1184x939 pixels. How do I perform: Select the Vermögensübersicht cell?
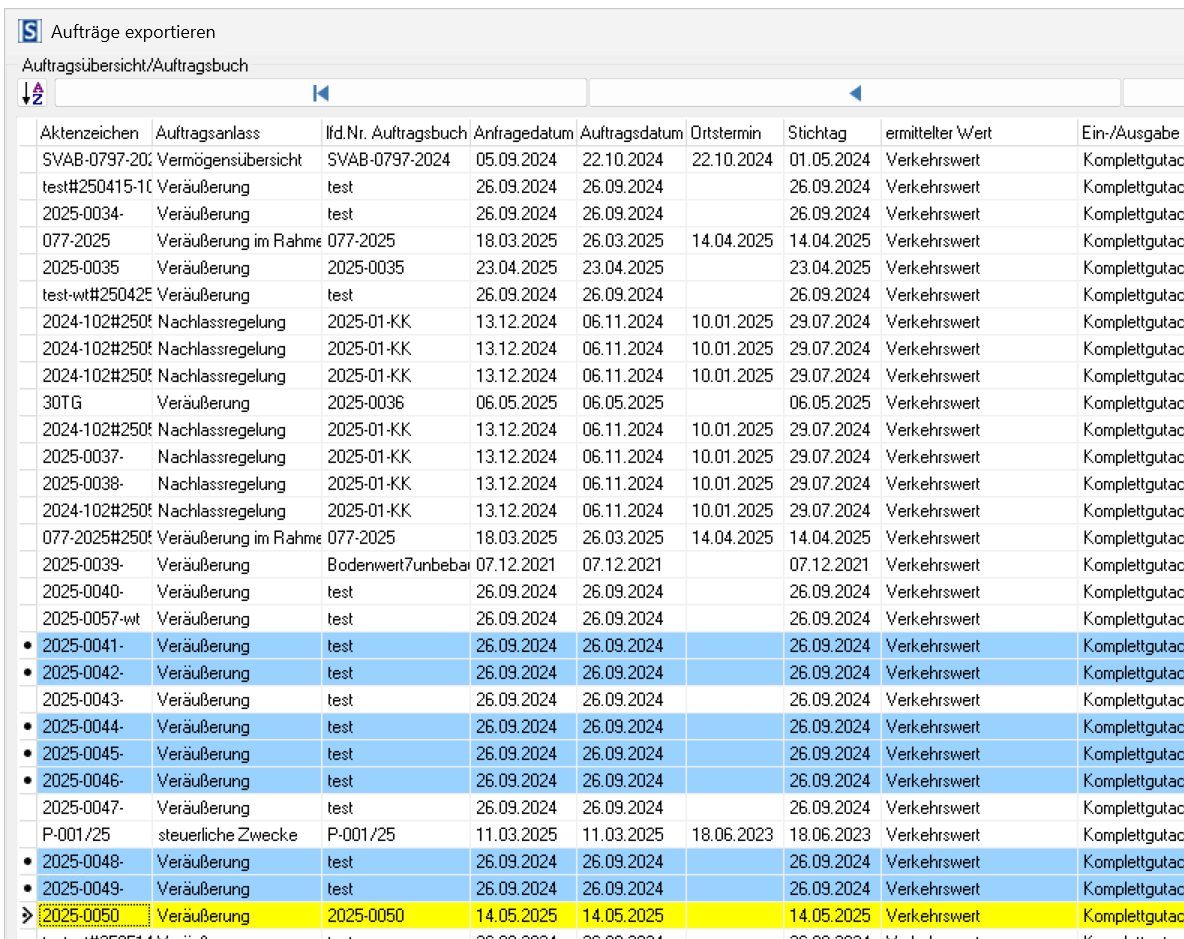click(237, 160)
